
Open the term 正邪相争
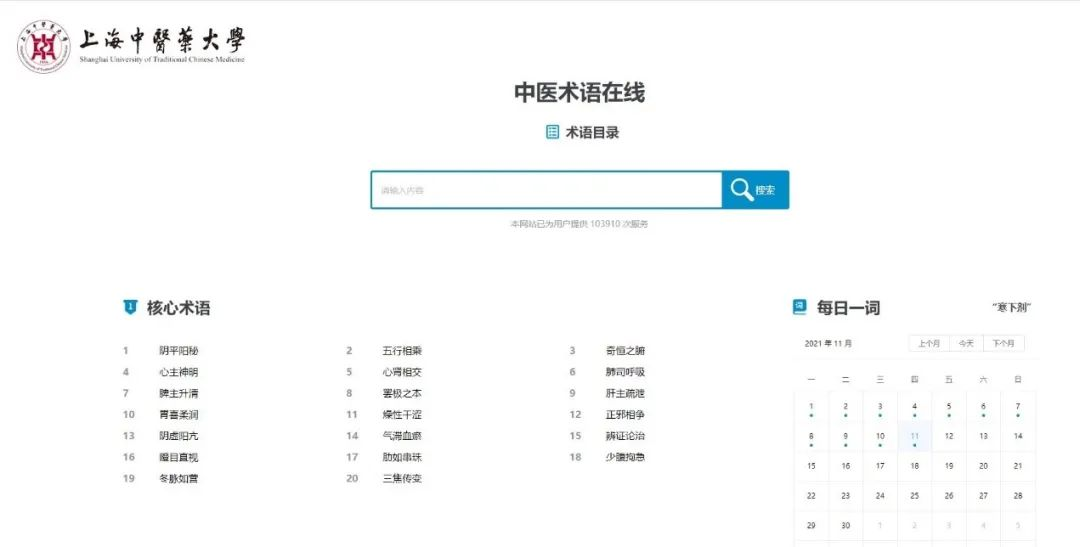pyautogui.click(x=625, y=415)
